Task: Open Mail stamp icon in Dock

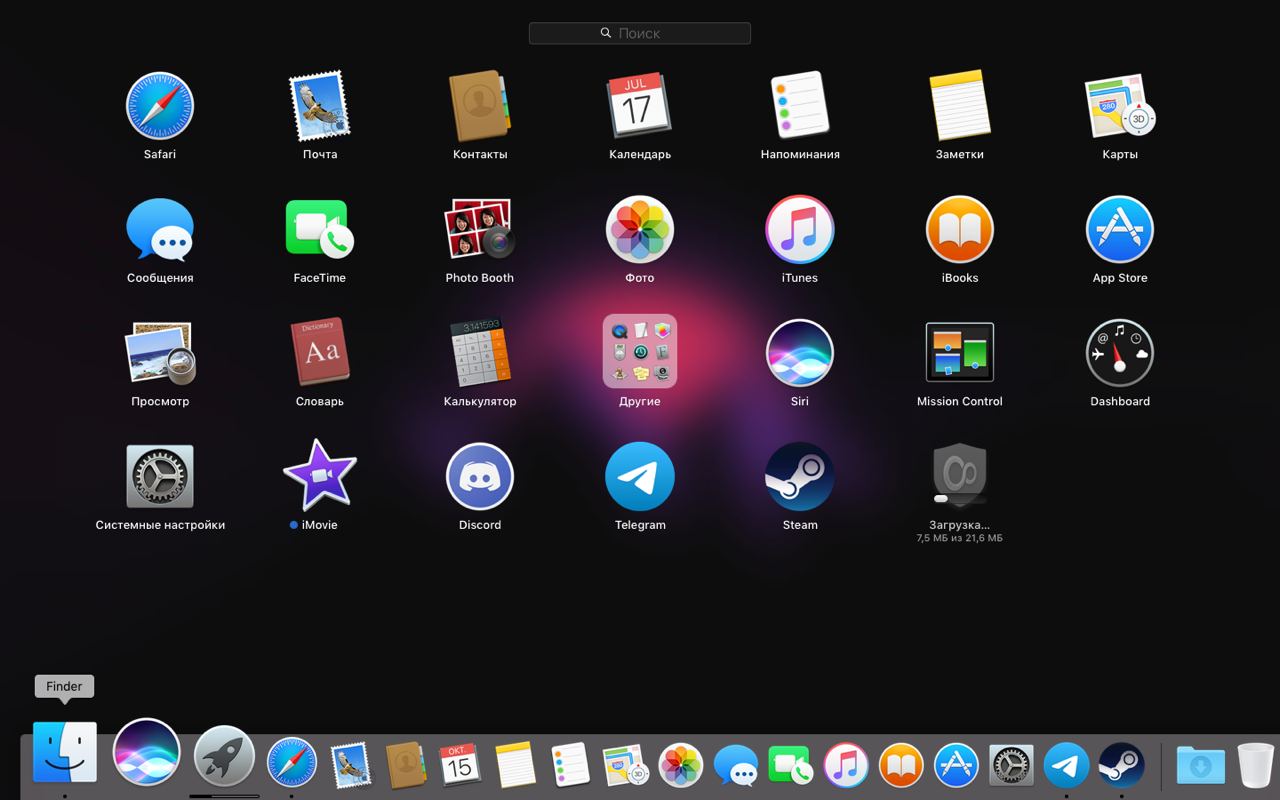Action: (x=351, y=765)
